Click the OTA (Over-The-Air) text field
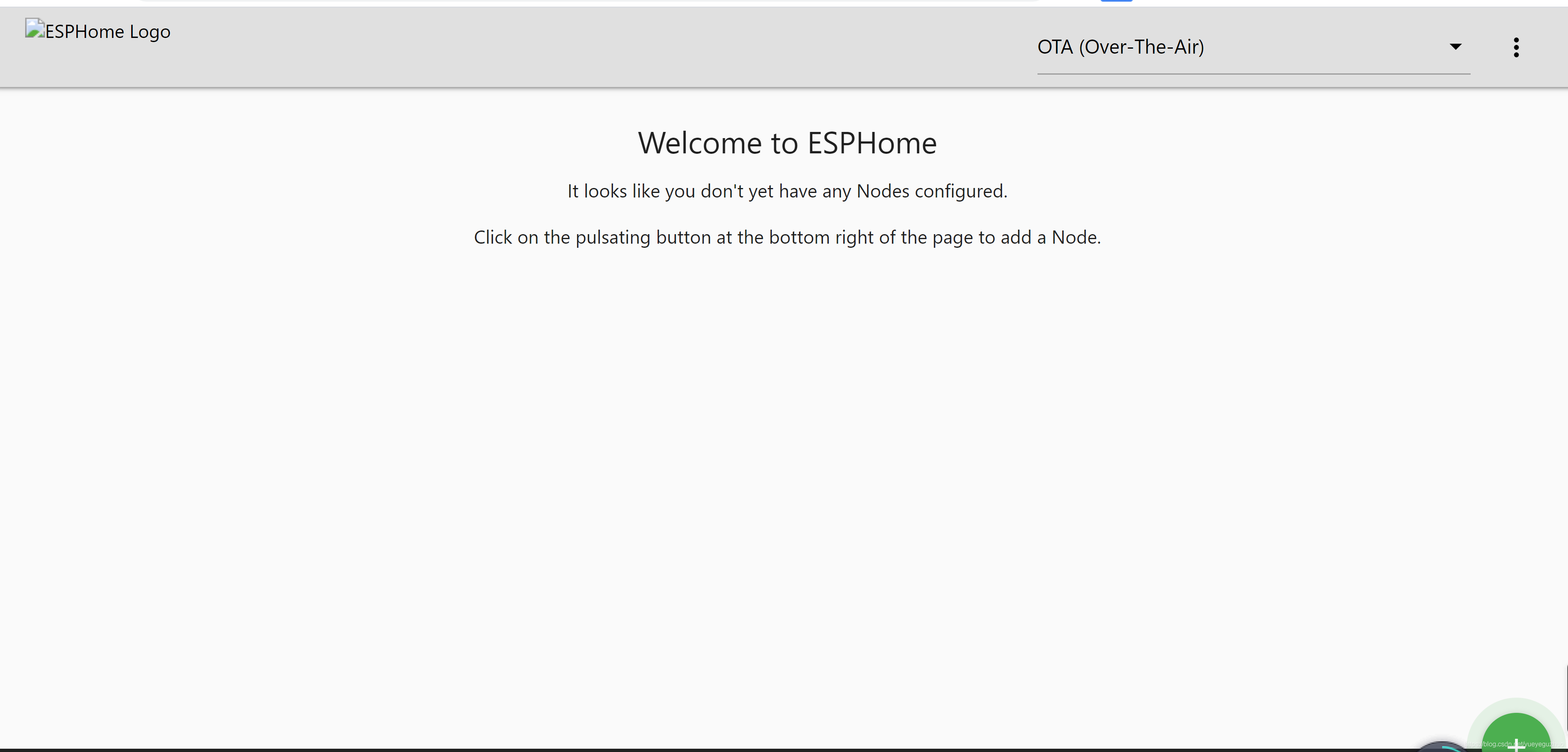 1120,47
